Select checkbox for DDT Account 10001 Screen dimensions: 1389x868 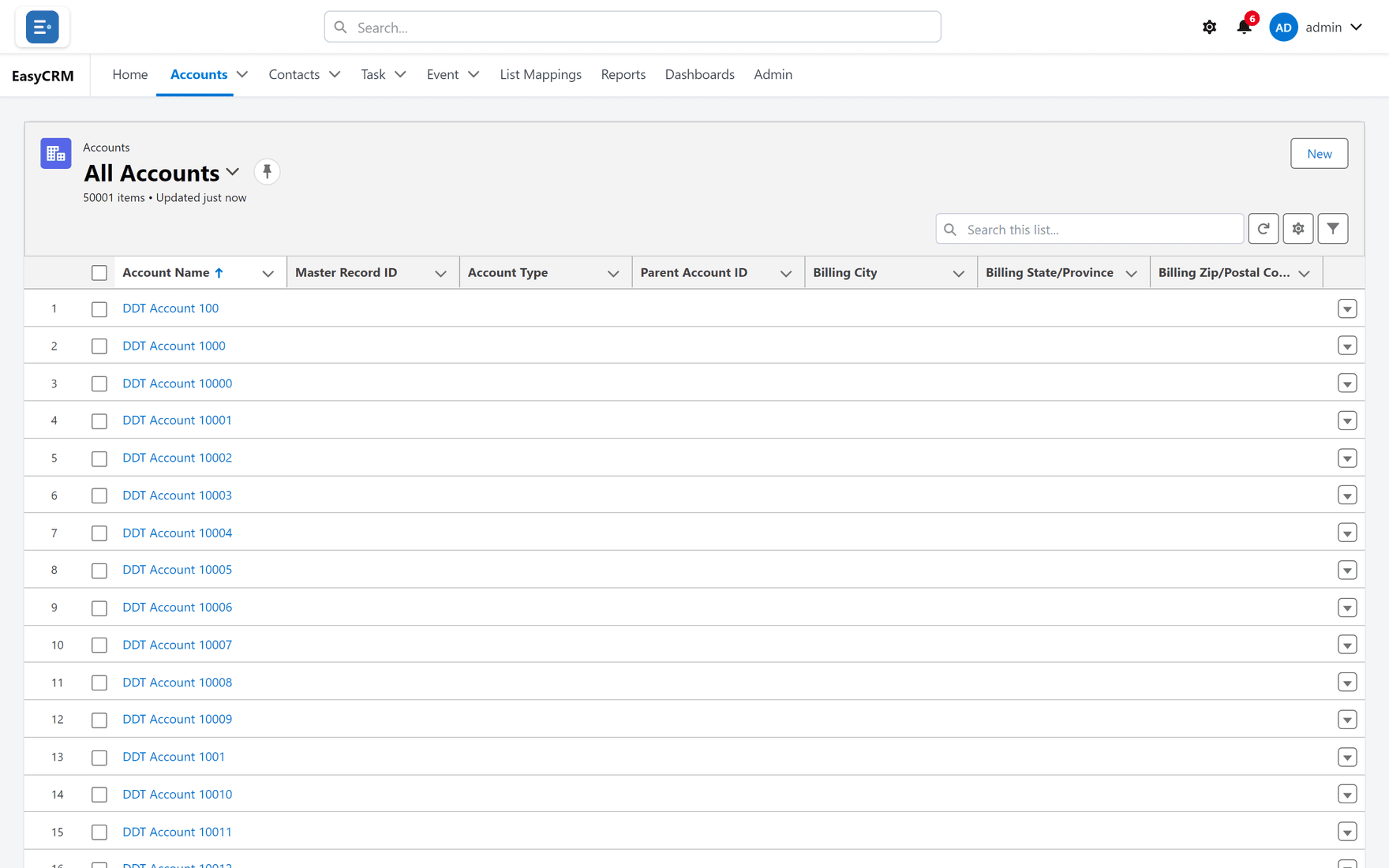99,421
